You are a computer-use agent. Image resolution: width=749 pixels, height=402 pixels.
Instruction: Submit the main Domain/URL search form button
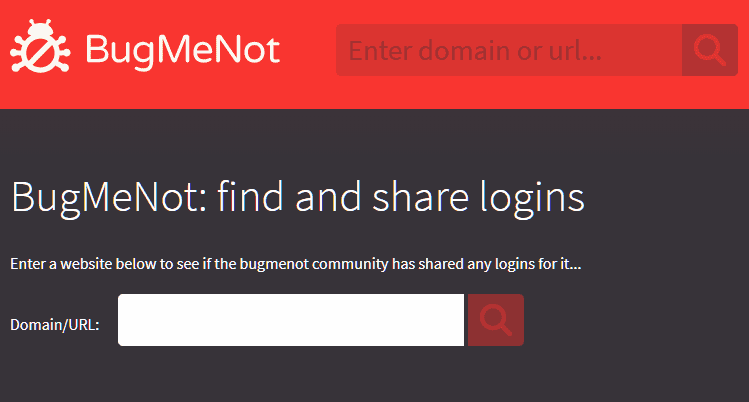click(x=496, y=320)
